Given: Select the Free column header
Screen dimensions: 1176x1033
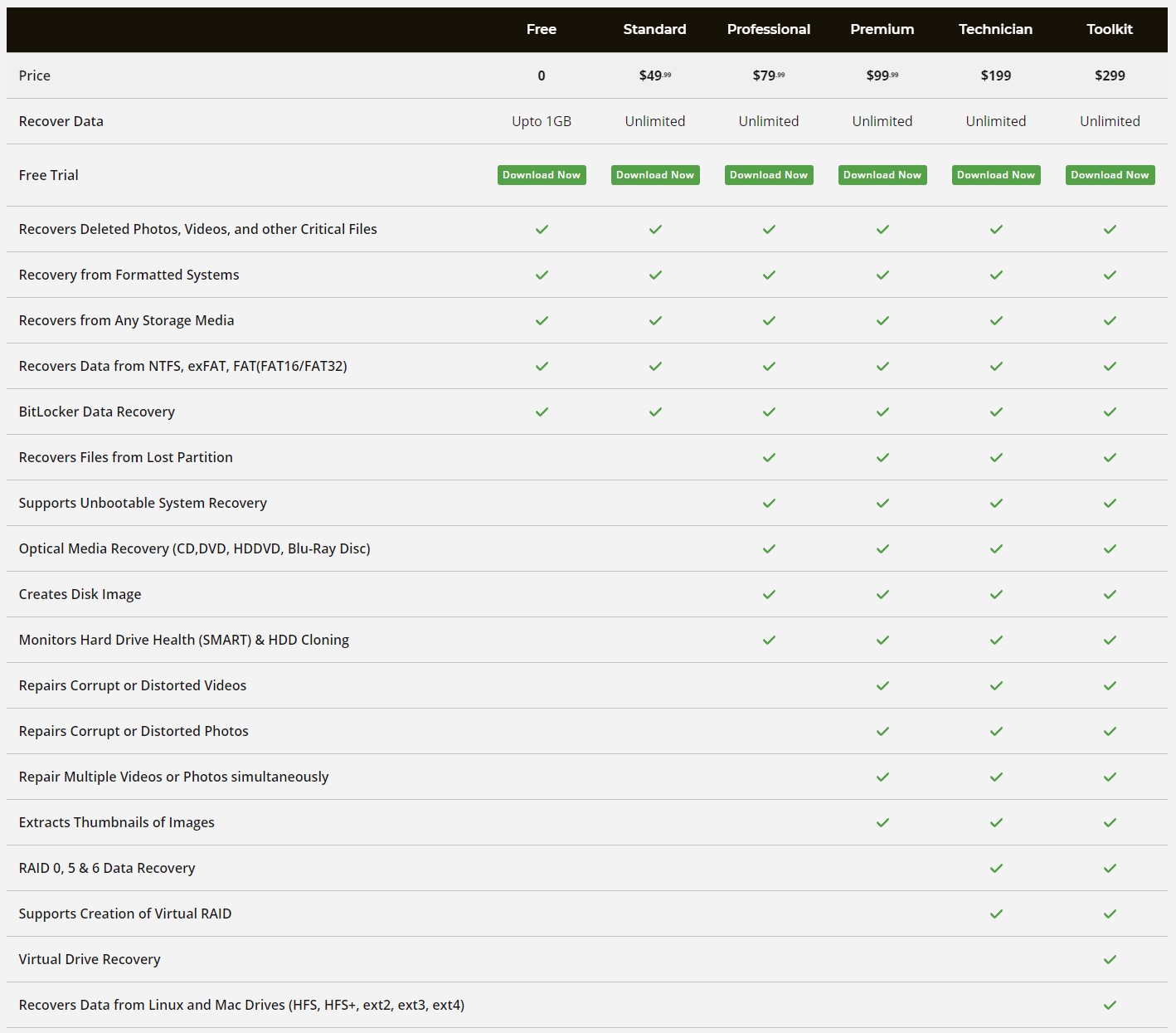Looking at the screenshot, I should point(542,29).
